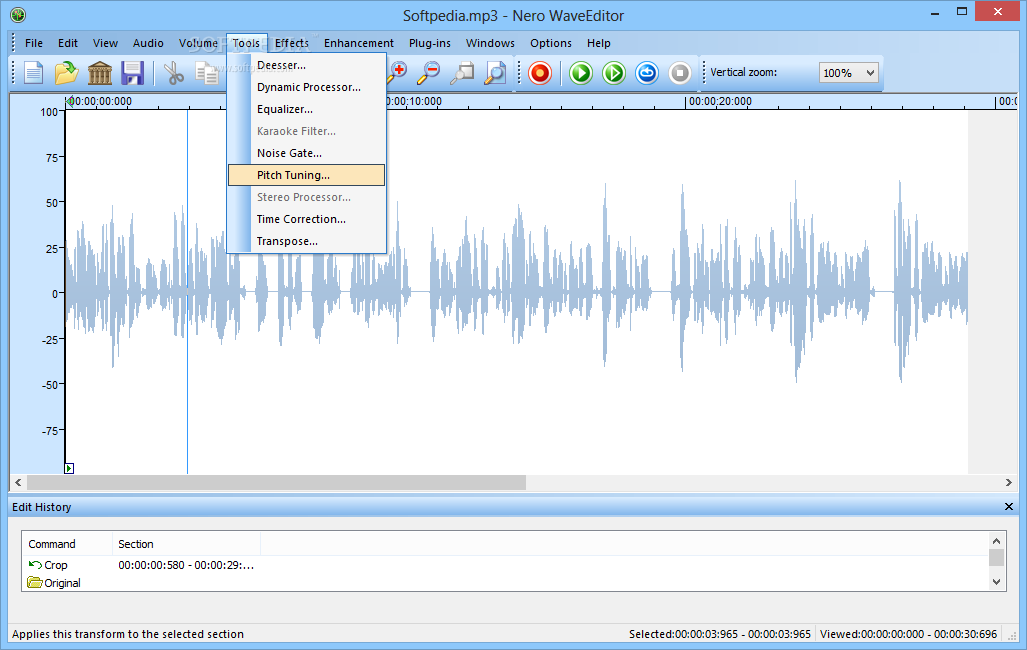Close the open Tools menu

point(246,43)
